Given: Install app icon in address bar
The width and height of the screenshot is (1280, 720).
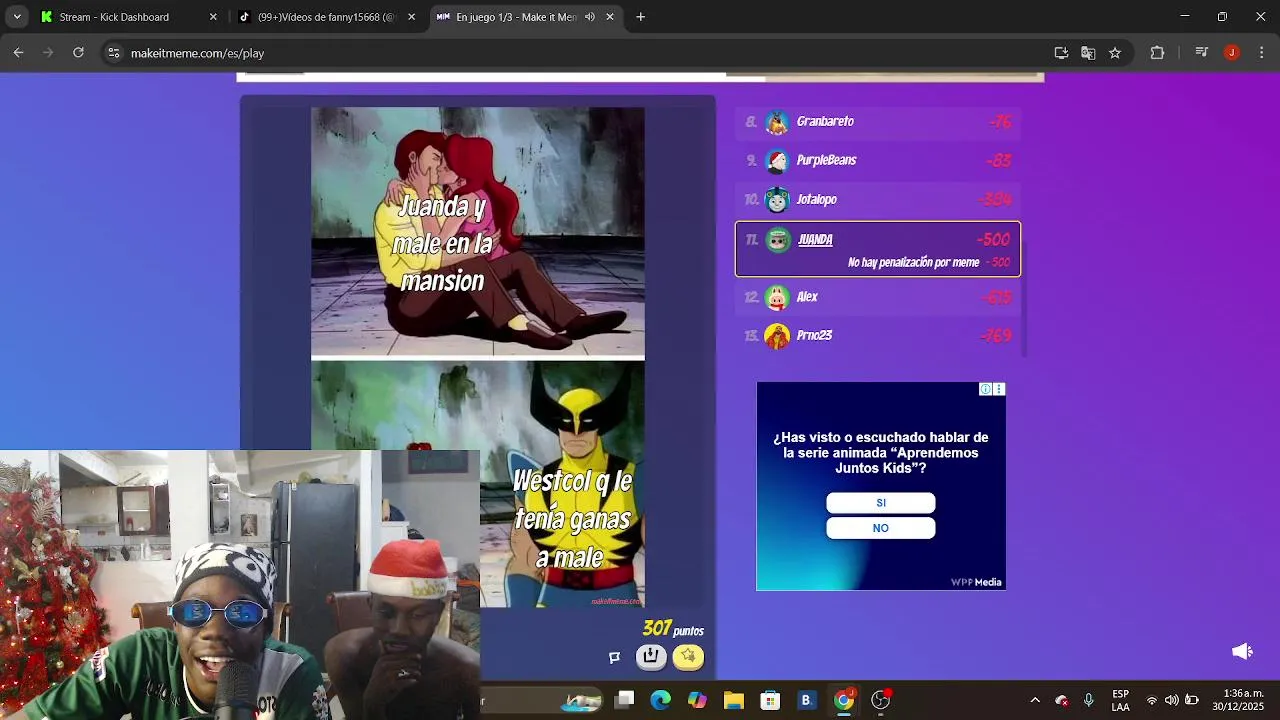Looking at the screenshot, I should 1061,53.
